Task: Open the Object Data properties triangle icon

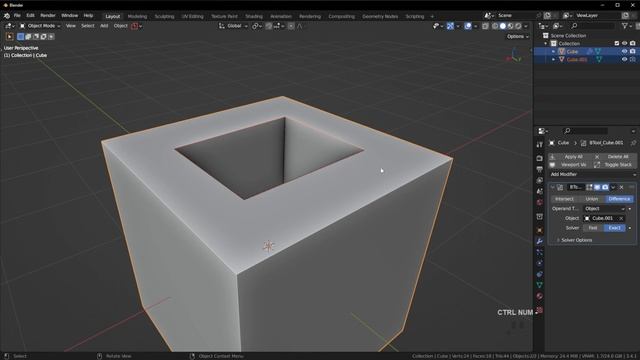Action: (x=540, y=285)
